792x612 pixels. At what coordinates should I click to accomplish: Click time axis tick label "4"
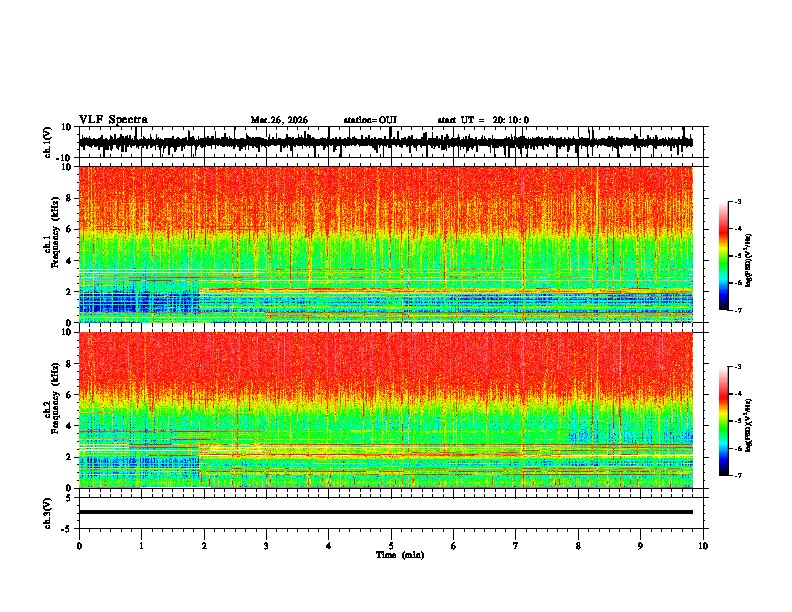coord(329,546)
